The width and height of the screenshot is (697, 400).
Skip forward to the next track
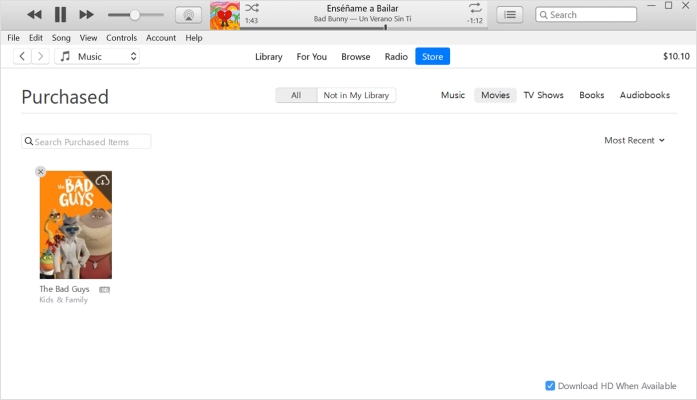(86, 15)
